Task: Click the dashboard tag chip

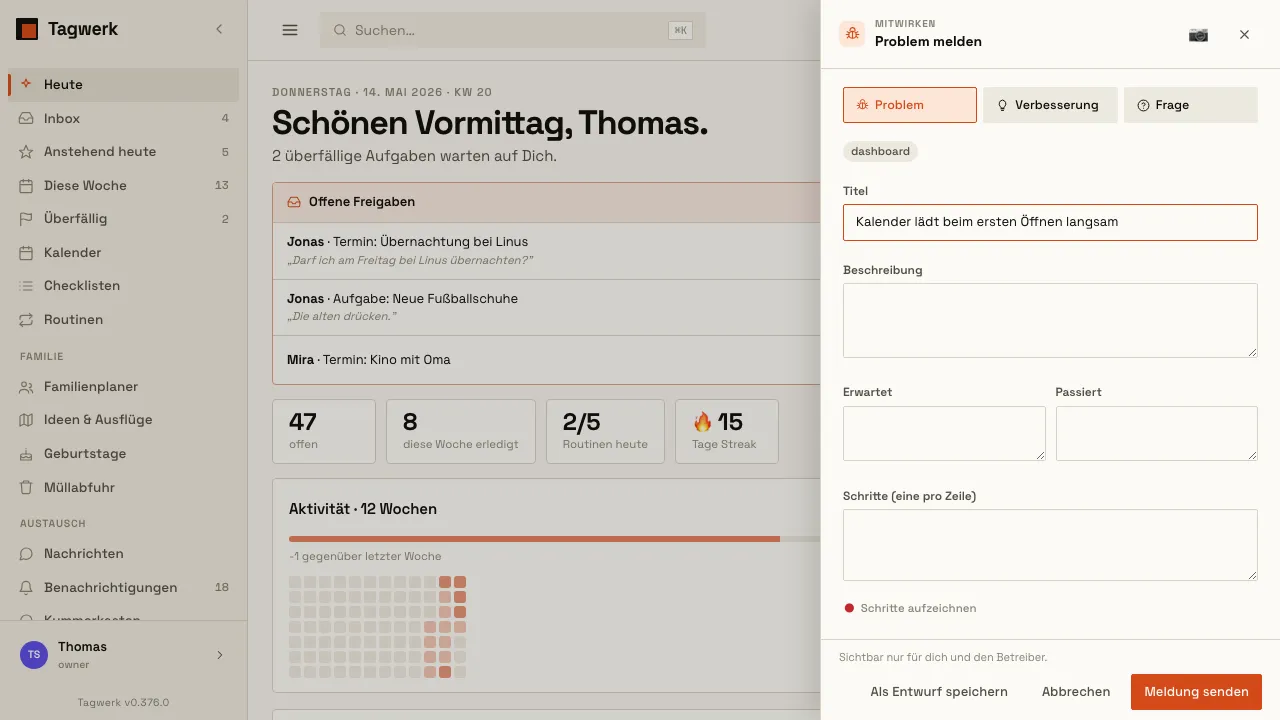Action: tap(880, 151)
